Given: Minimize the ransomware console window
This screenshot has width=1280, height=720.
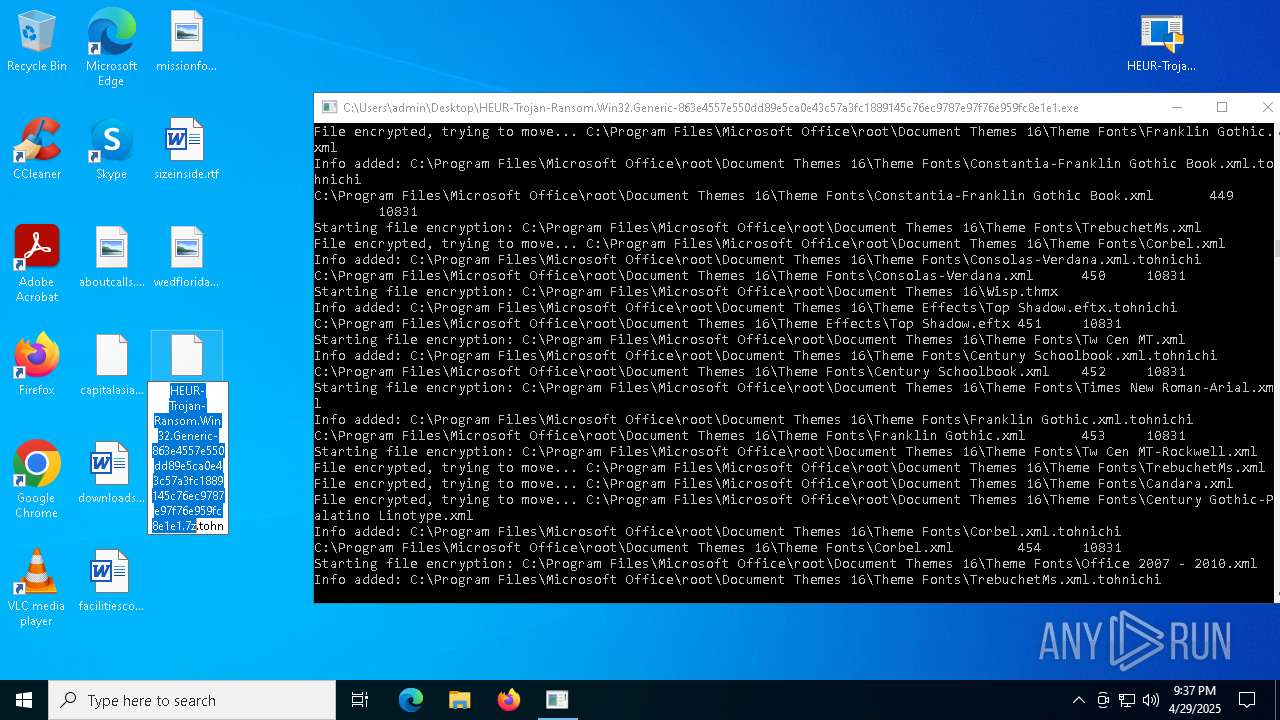Looking at the screenshot, I should pos(1177,107).
